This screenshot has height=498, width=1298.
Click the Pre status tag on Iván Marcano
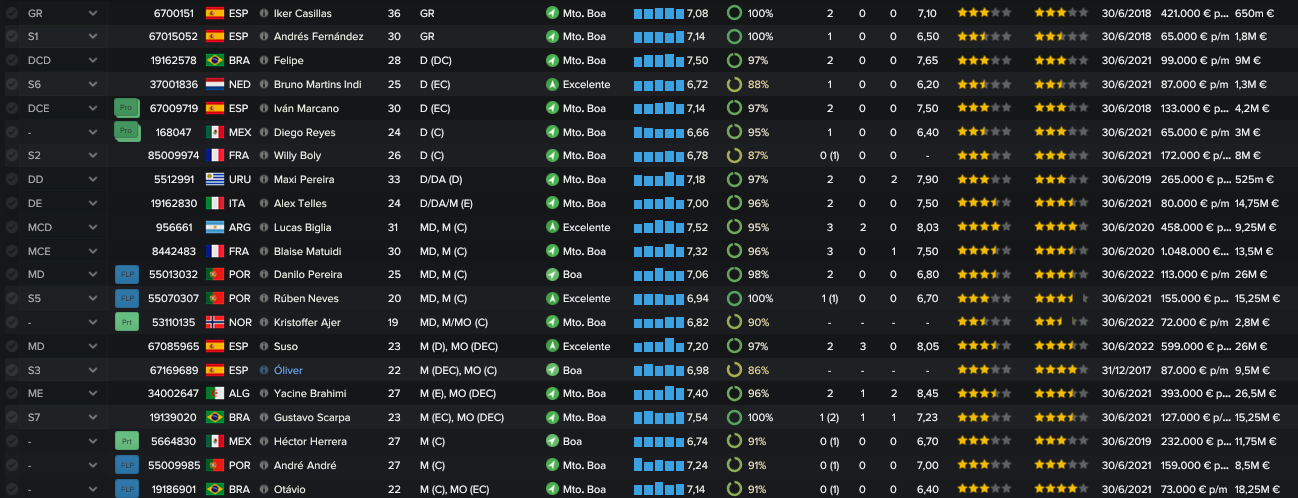pyautogui.click(x=126, y=108)
